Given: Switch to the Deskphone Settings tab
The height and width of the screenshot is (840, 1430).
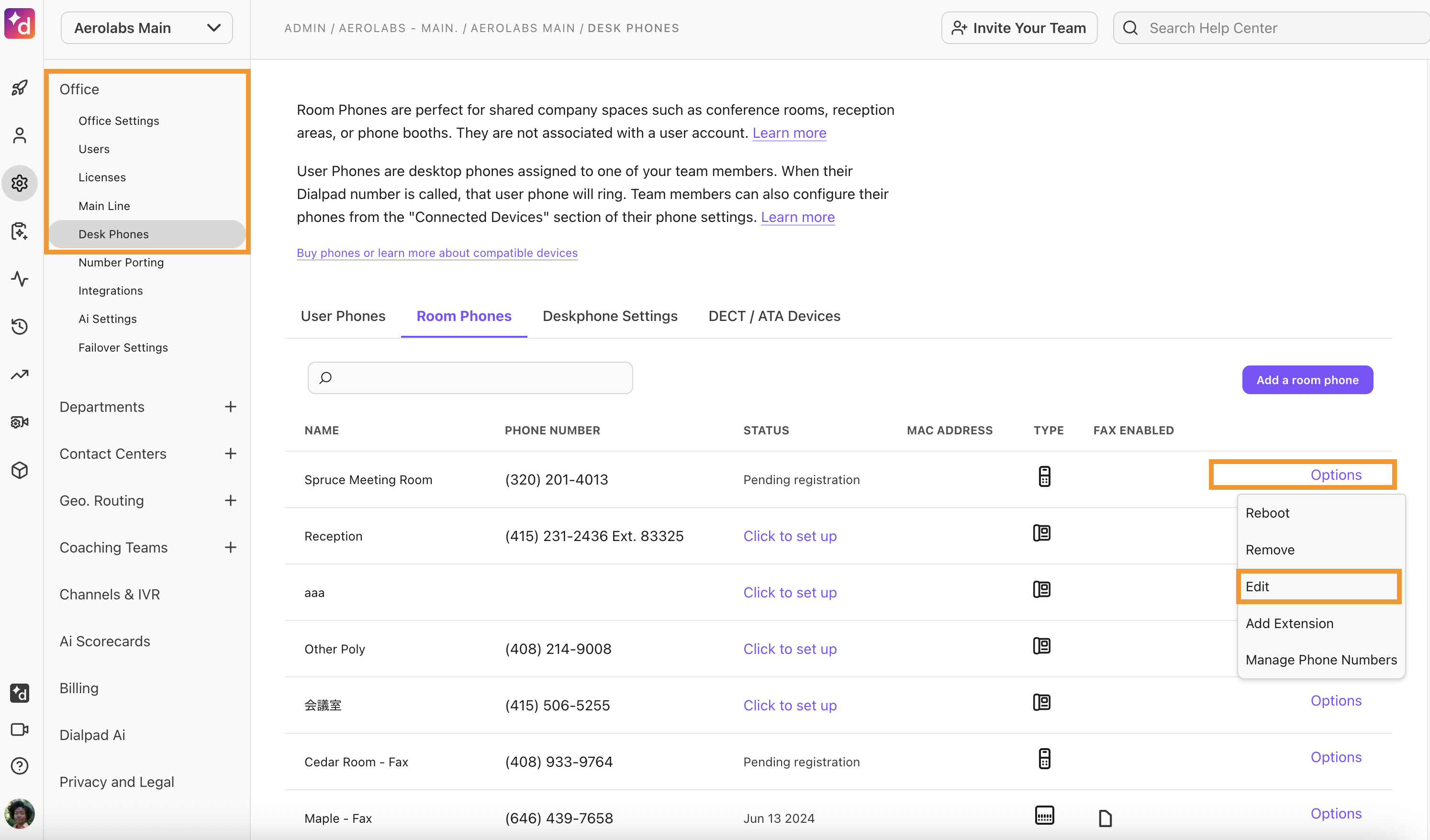Looking at the screenshot, I should click(x=610, y=316).
